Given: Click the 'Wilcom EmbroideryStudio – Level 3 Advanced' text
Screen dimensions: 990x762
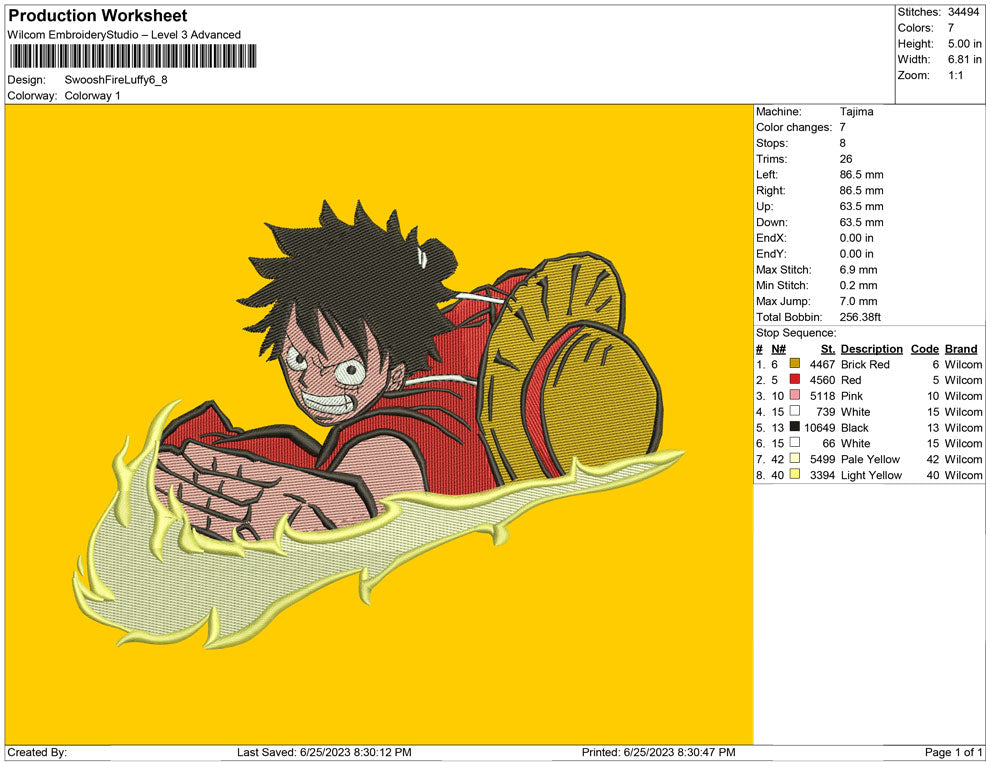Looking at the screenshot, I should pyautogui.click(x=124, y=35).
